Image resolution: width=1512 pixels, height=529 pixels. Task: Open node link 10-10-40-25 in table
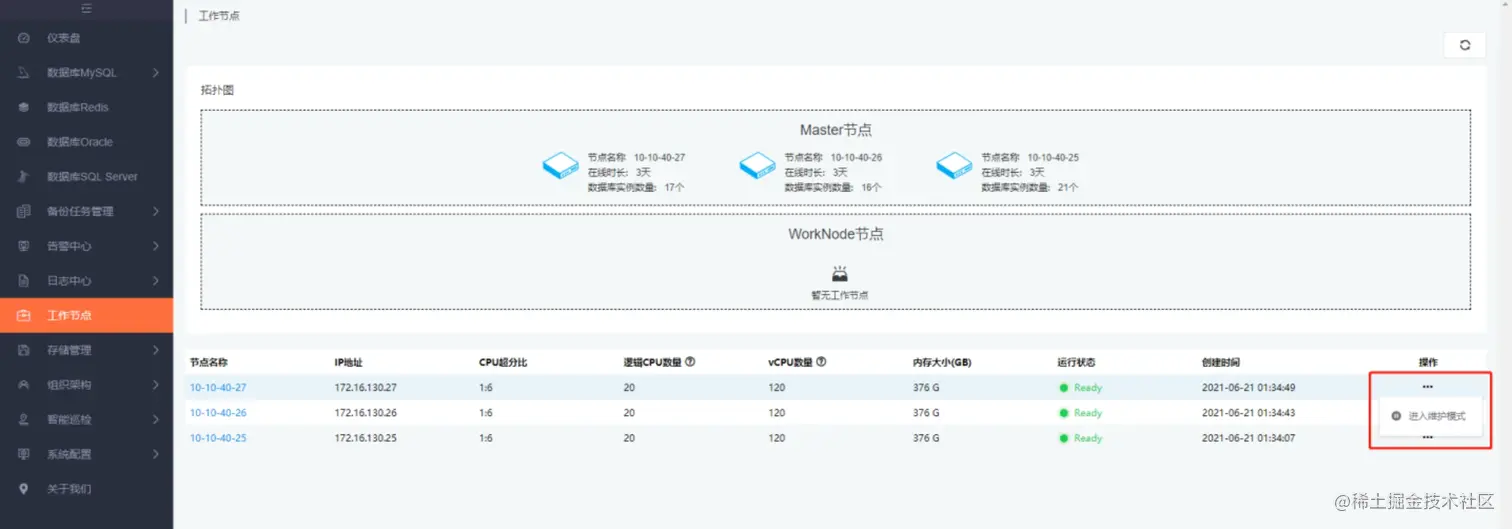[218, 438]
